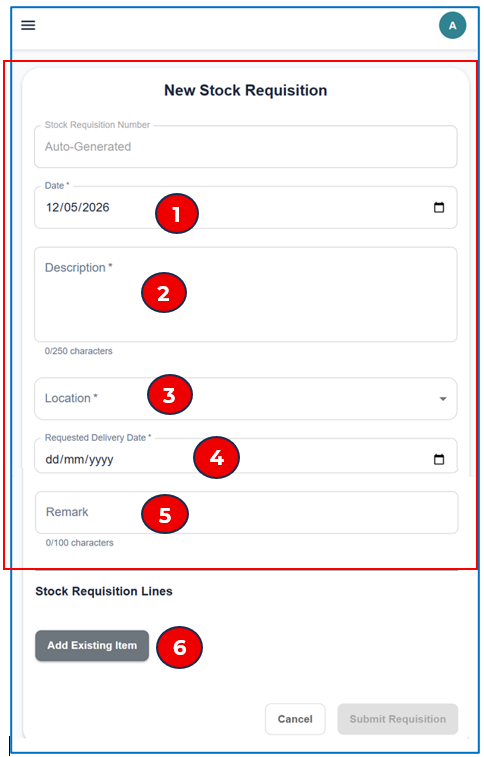
Task: Click the red marker number 3
Action: [169, 394]
